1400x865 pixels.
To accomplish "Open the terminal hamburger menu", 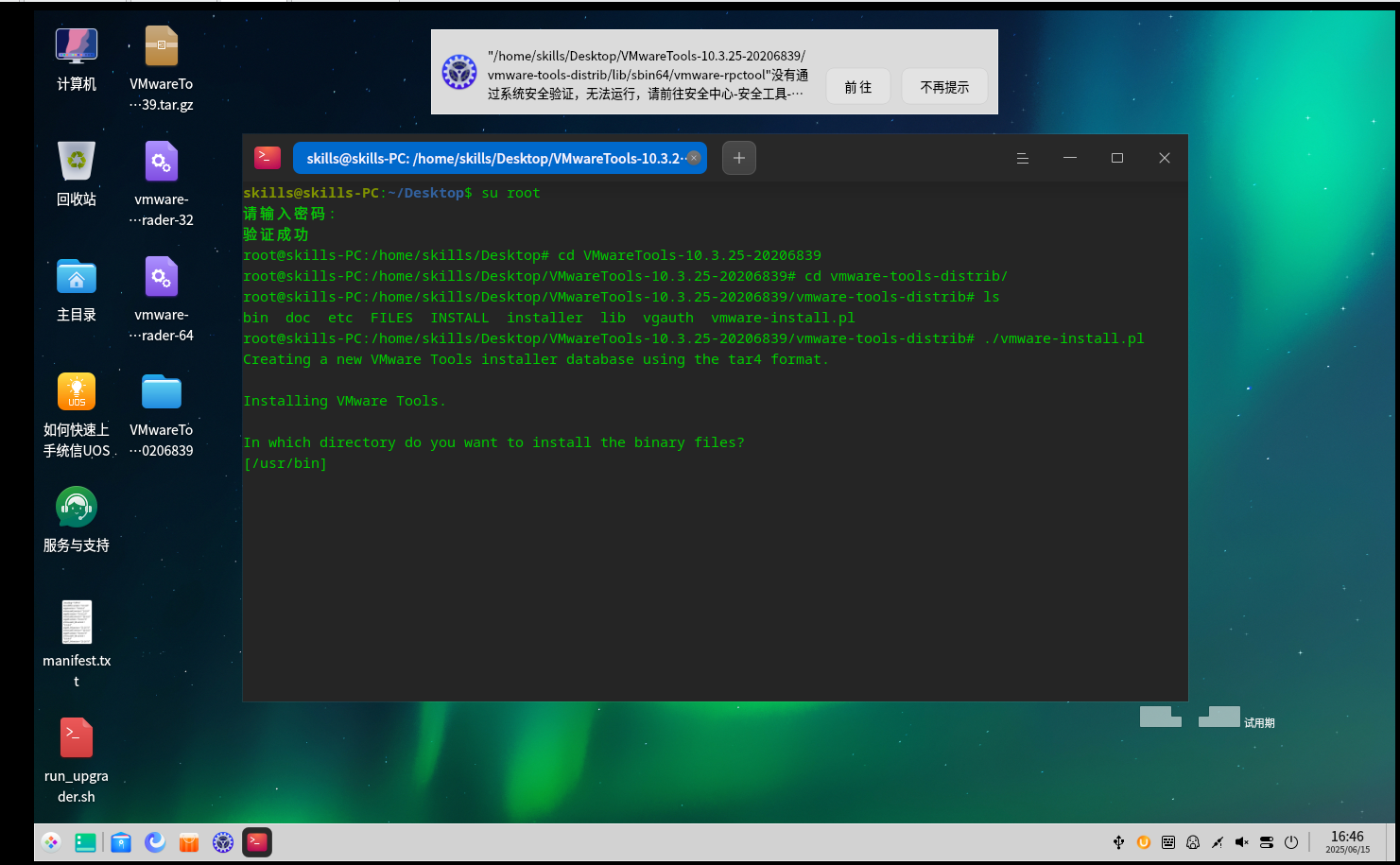I will pos(1022,158).
